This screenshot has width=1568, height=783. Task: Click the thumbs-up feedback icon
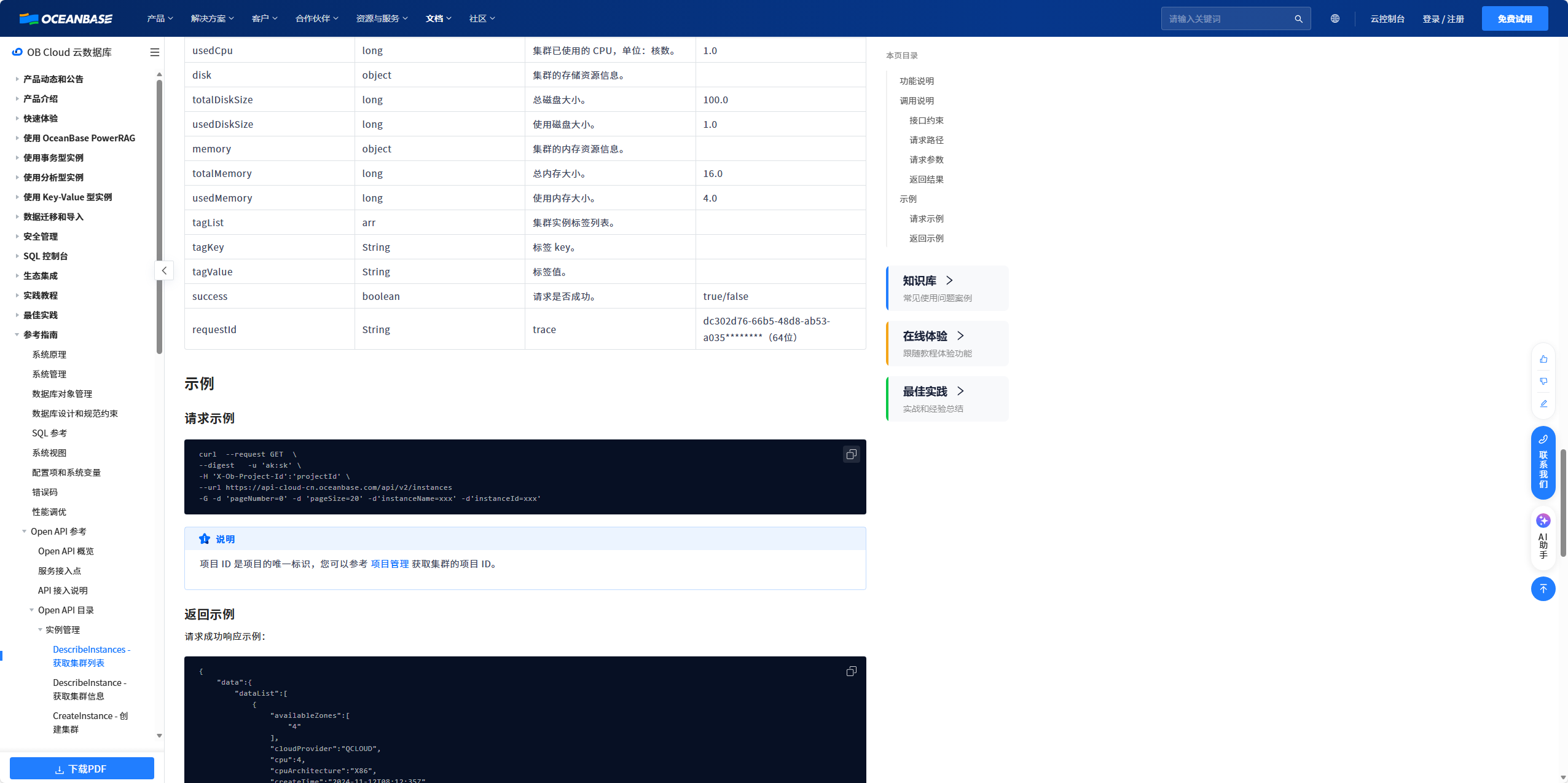pos(1543,359)
